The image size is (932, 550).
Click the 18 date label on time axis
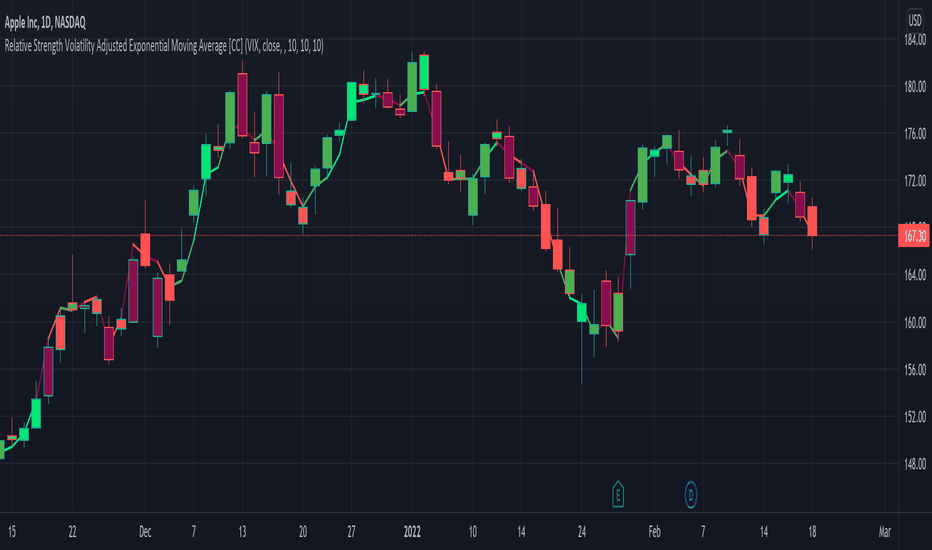(x=812, y=532)
